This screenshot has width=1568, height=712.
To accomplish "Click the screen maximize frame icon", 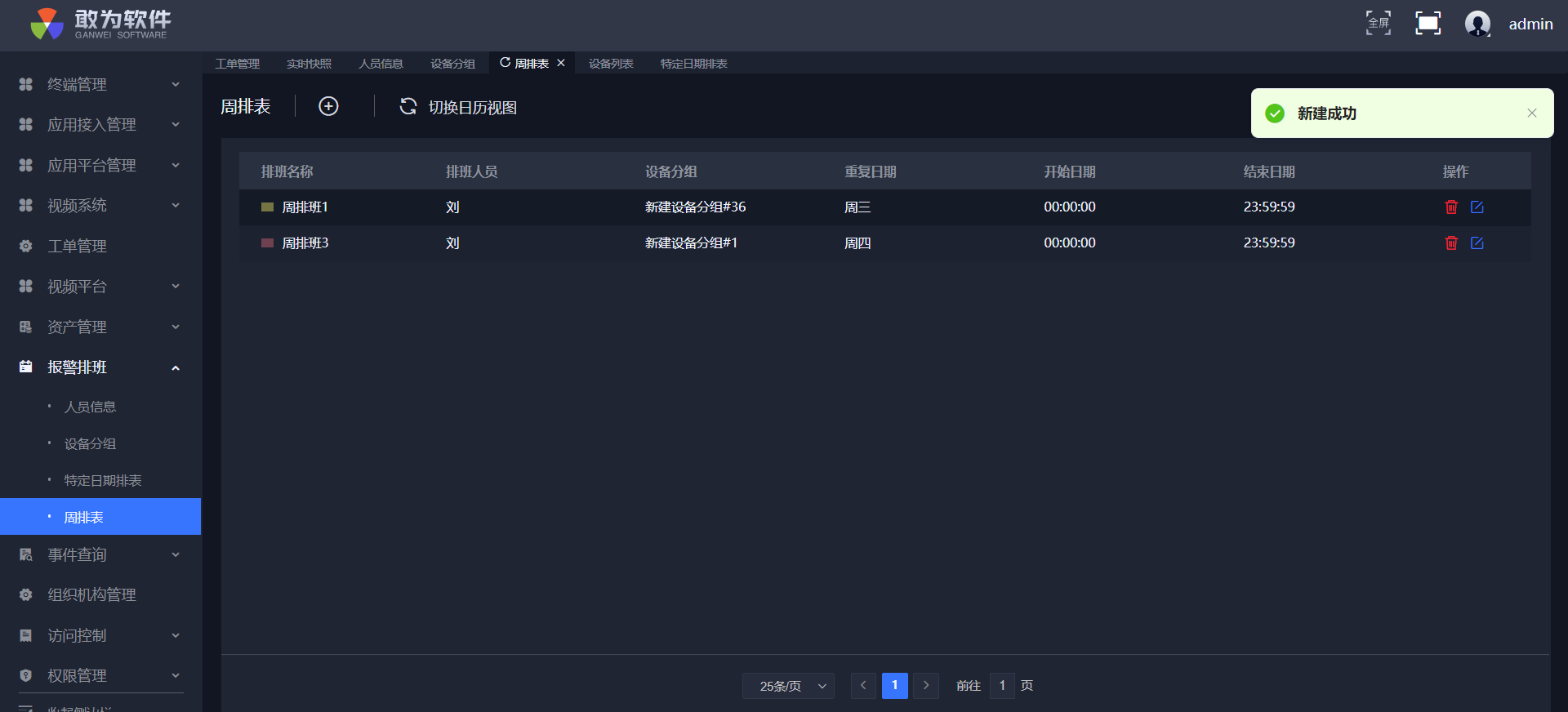I will [x=1428, y=24].
